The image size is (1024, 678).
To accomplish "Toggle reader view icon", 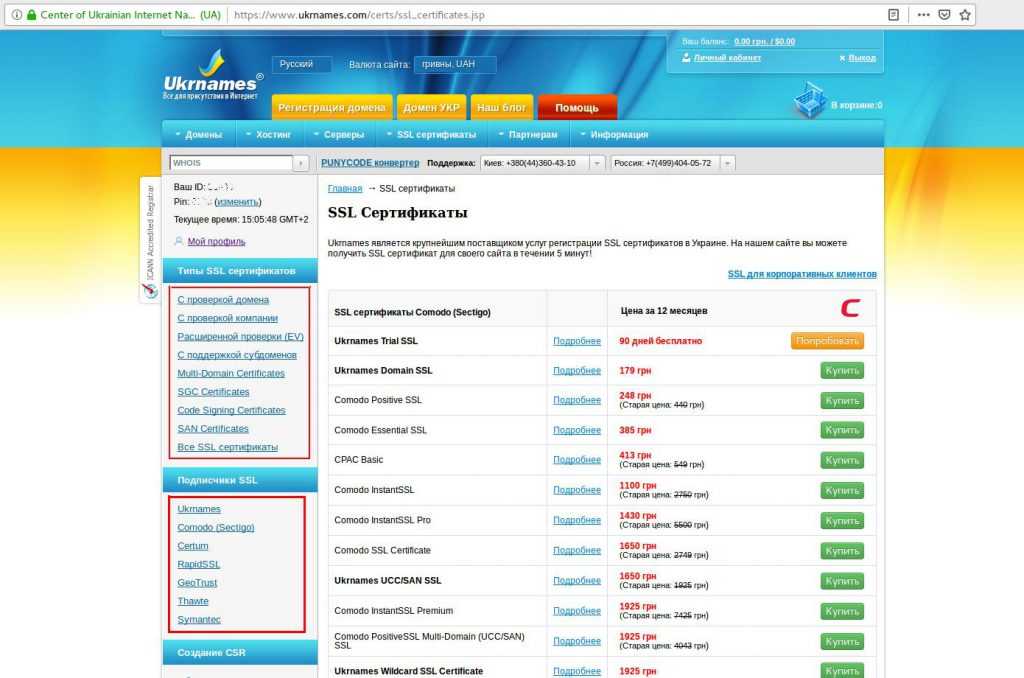I will 893,14.
